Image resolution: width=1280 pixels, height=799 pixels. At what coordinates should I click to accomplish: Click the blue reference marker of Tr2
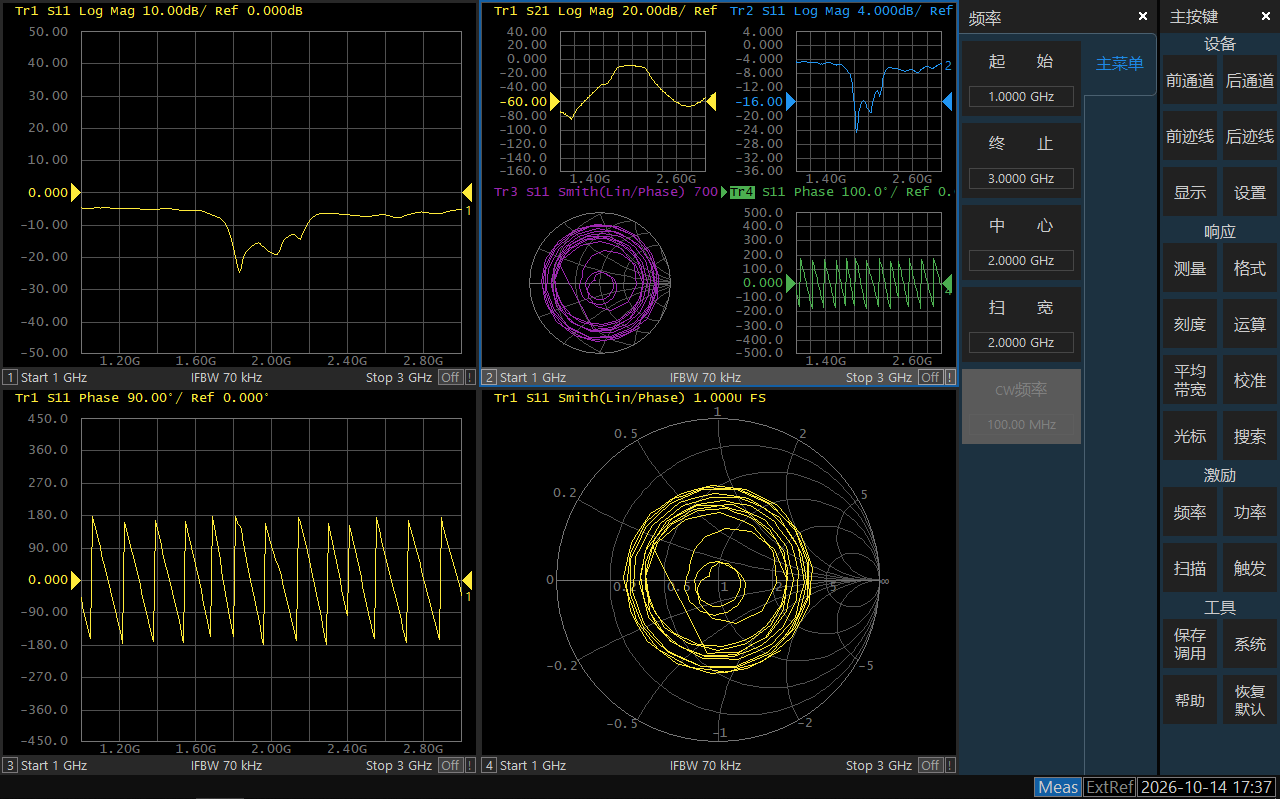click(790, 102)
